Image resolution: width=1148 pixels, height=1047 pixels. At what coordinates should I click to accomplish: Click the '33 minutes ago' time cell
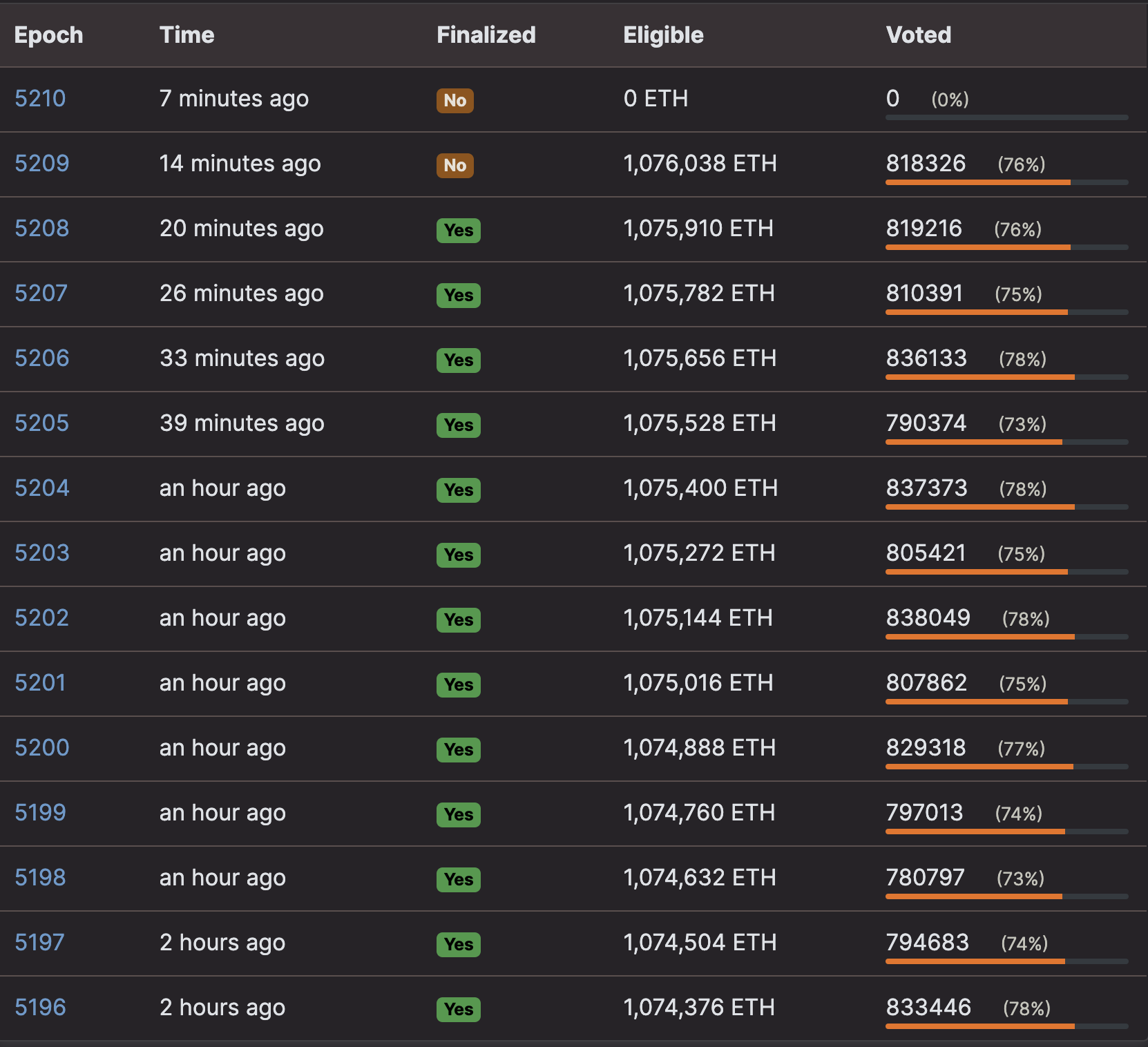coord(242,358)
